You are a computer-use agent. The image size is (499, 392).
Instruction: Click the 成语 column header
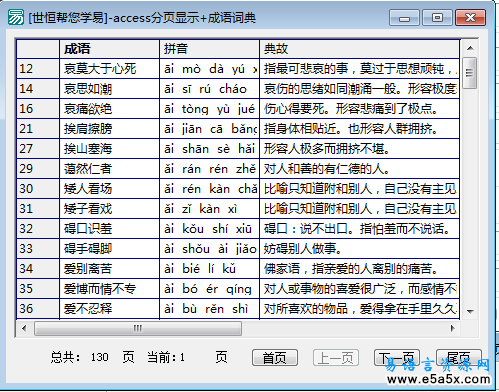point(109,49)
